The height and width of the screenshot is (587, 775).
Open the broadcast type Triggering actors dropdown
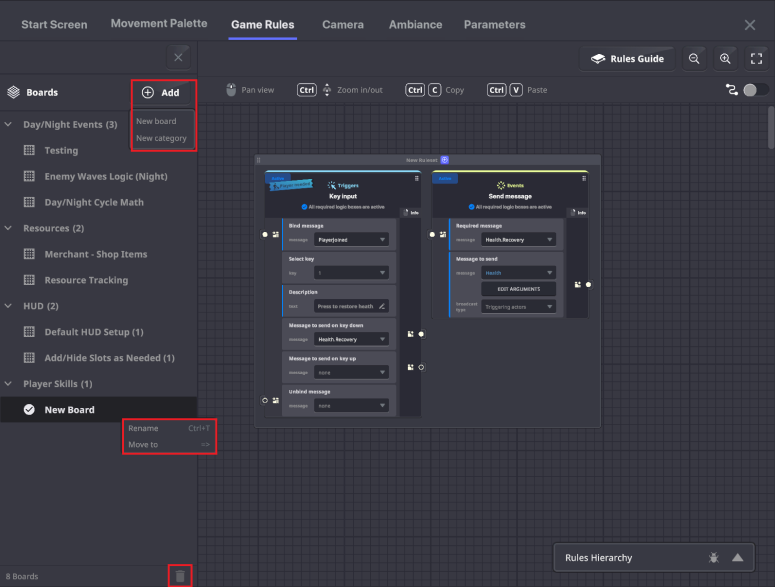(518, 307)
